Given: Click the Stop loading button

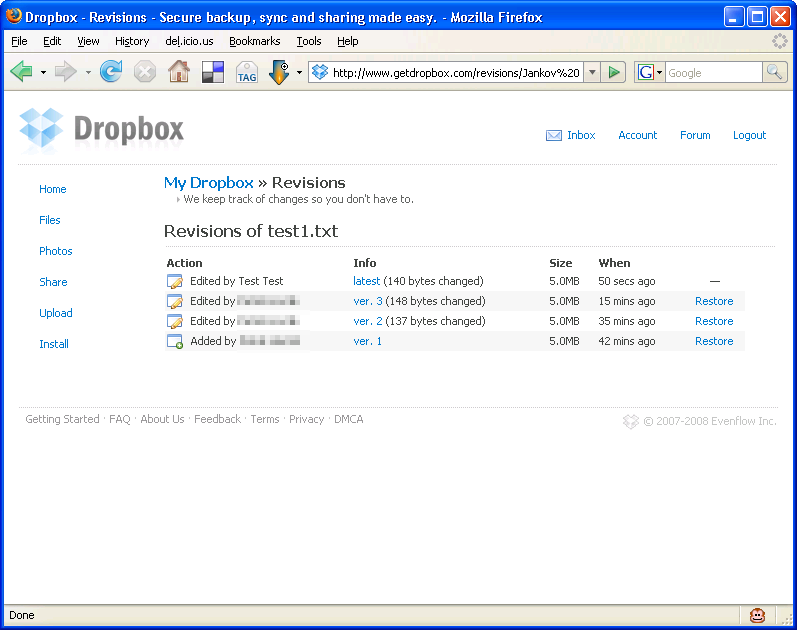Looking at the screenshot, I should 145,72.
